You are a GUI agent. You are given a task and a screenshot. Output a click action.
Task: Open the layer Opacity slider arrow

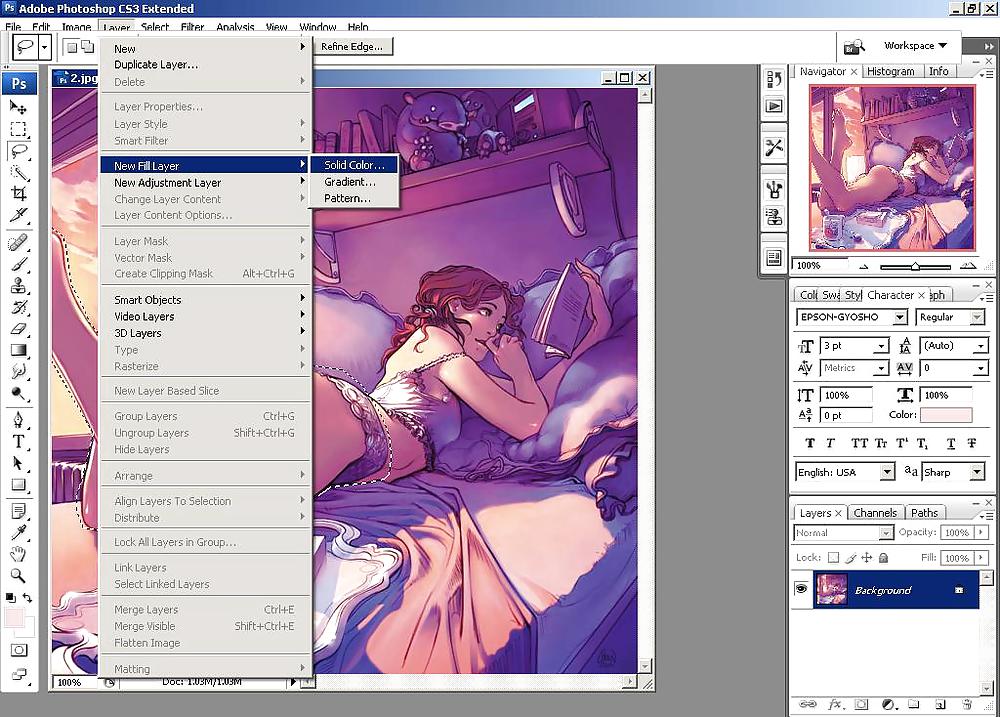coord(981,532)
